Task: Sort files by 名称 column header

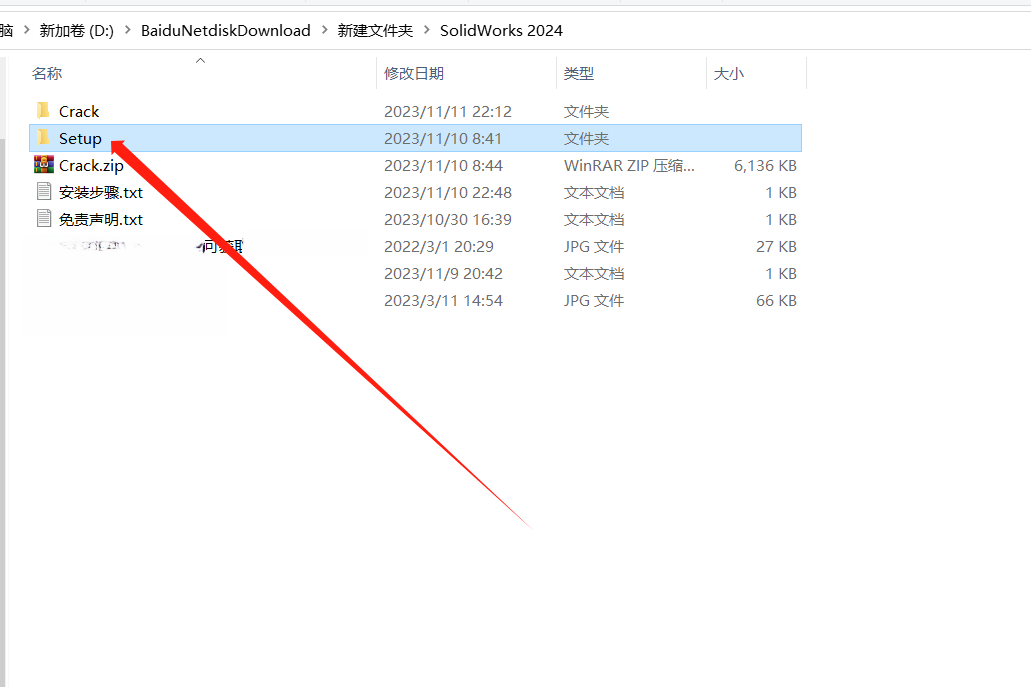Action: 47,73
